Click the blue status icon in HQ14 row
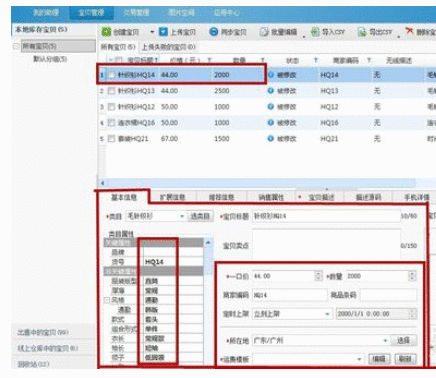Viewport: 436px width, 378px height. [x=271, y=75]
